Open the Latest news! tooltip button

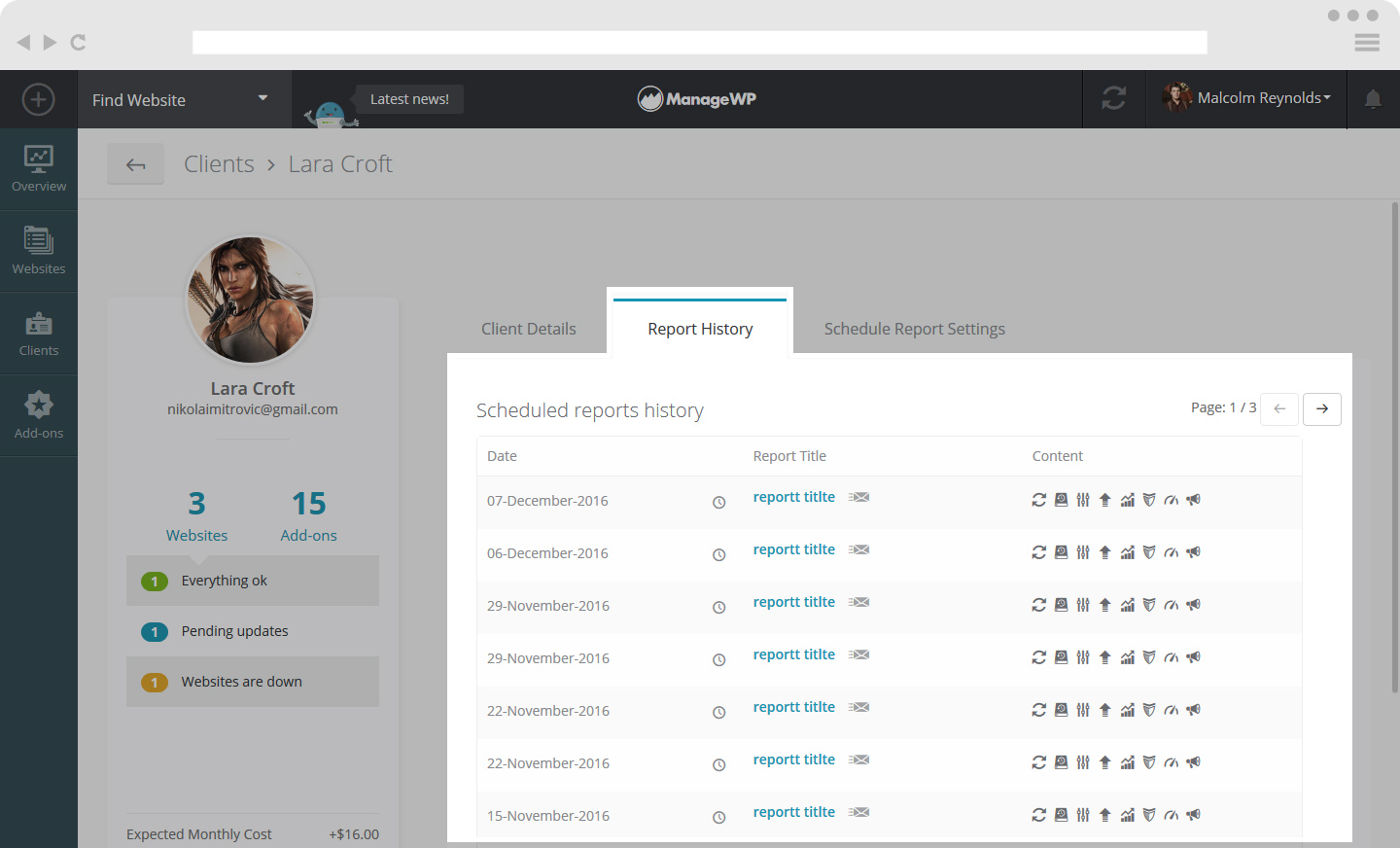pos(409,99)
